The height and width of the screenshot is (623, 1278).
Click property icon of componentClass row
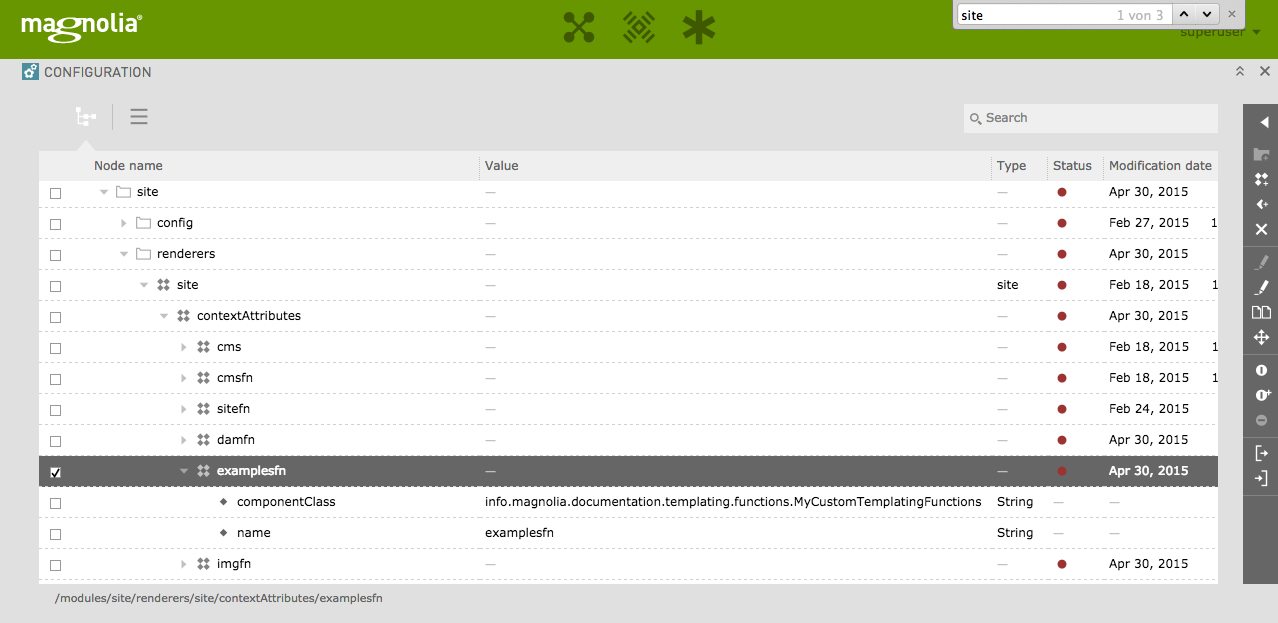[223, 502]
